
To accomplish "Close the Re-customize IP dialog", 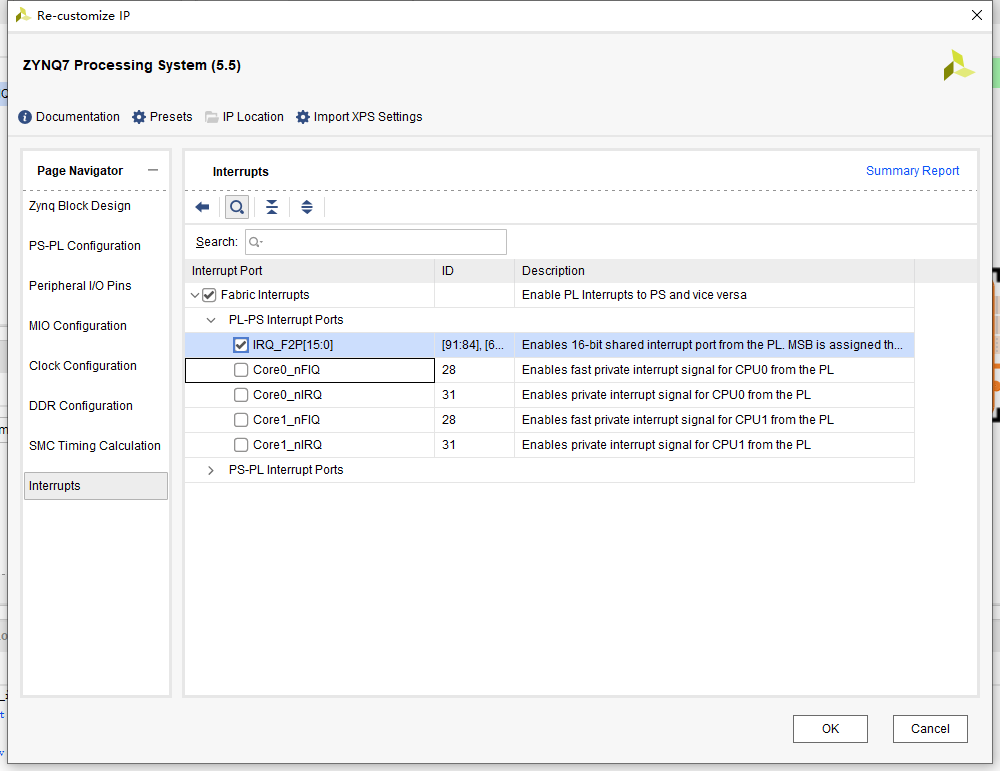I will click(976, 15).
